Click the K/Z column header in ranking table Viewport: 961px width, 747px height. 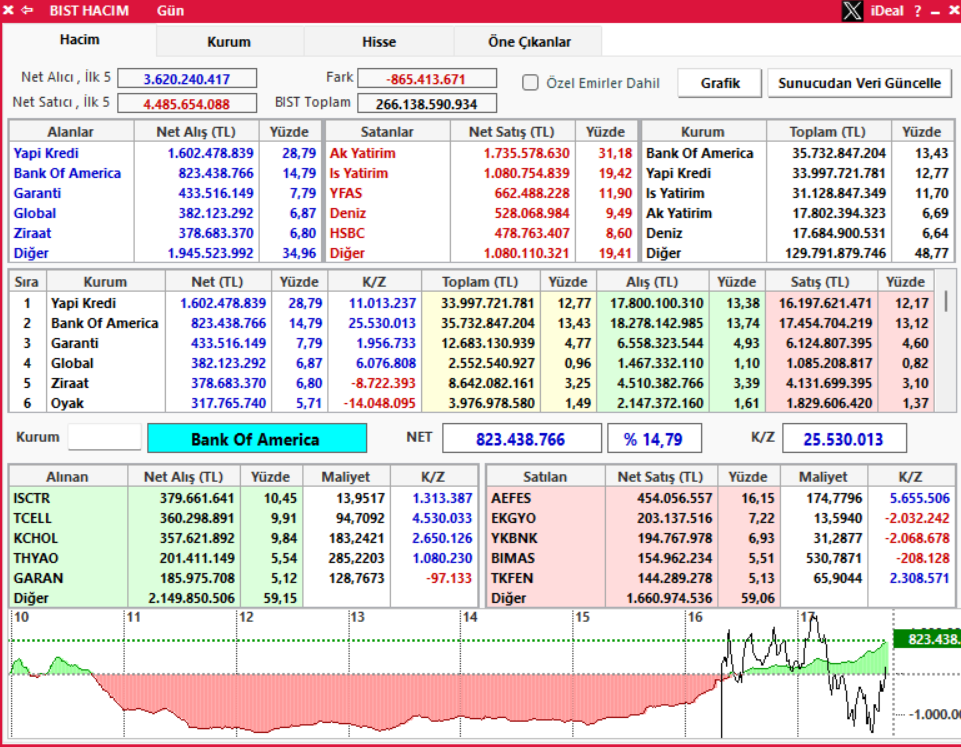coord(374,282)
